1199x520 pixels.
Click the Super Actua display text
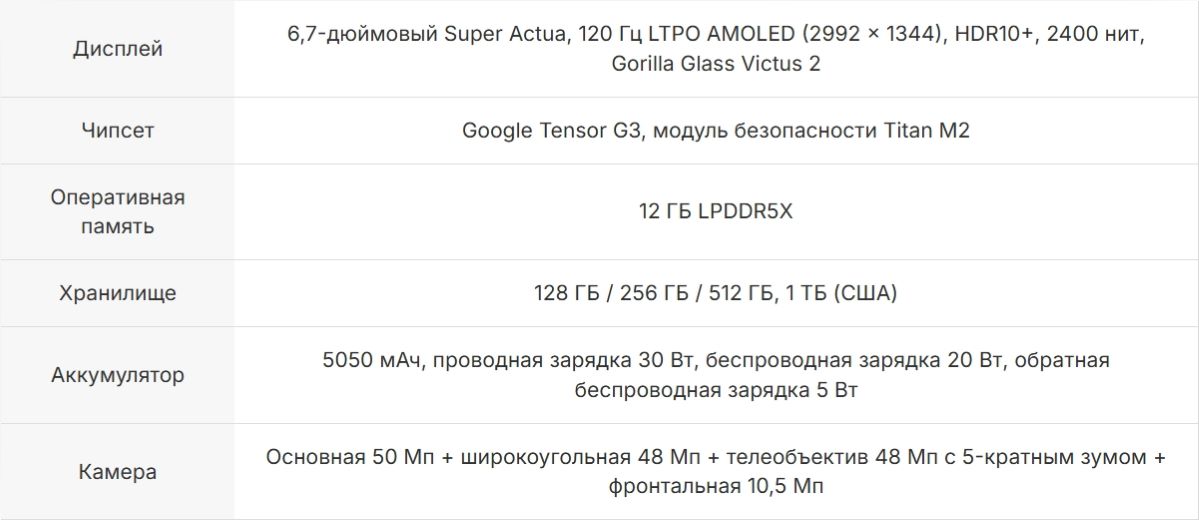[502, 35]
